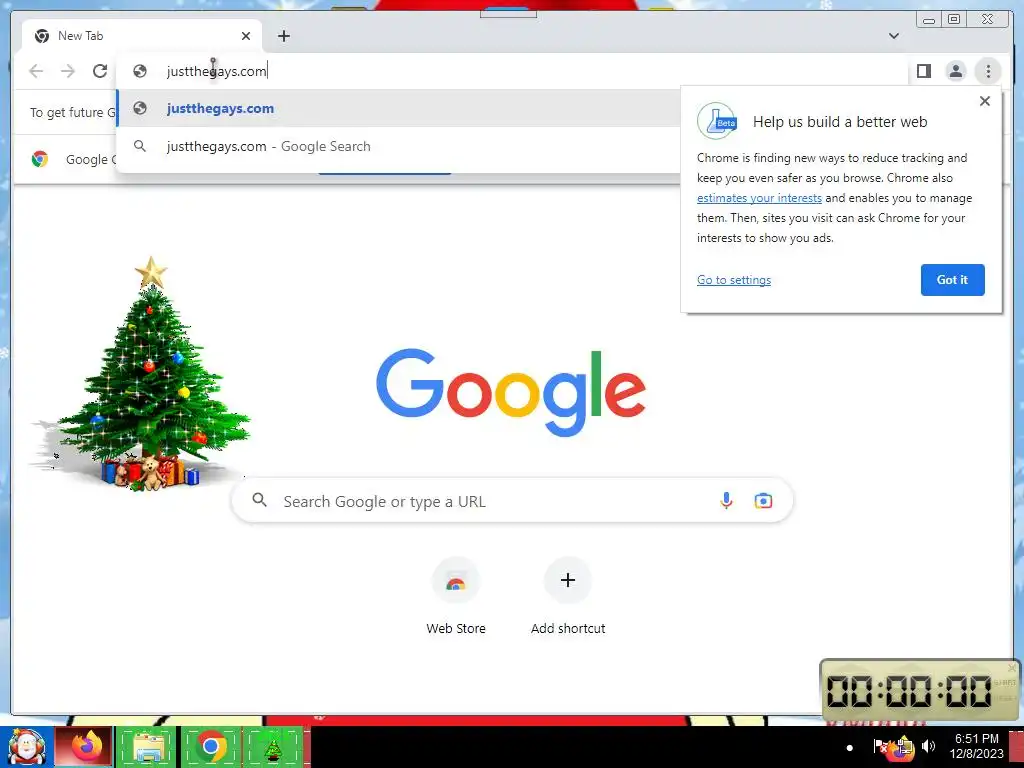
Task: Confirm with the Got it button
Action: (x=952, y=280)
